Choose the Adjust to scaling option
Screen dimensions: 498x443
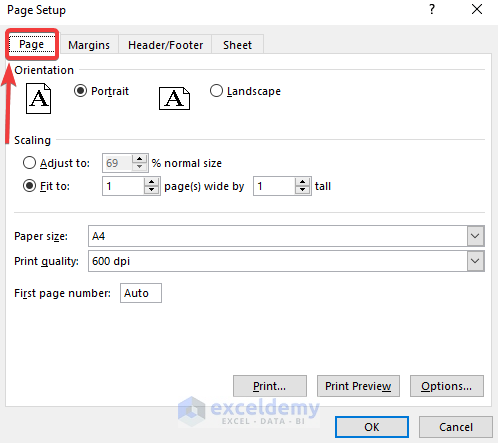point(29,163)
